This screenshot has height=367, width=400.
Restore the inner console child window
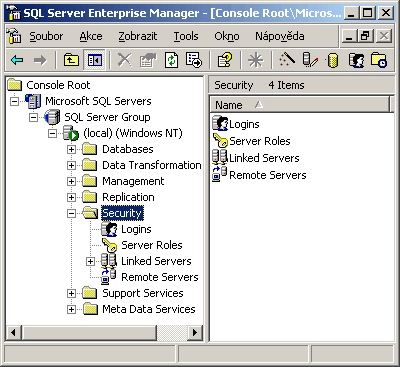365,36
